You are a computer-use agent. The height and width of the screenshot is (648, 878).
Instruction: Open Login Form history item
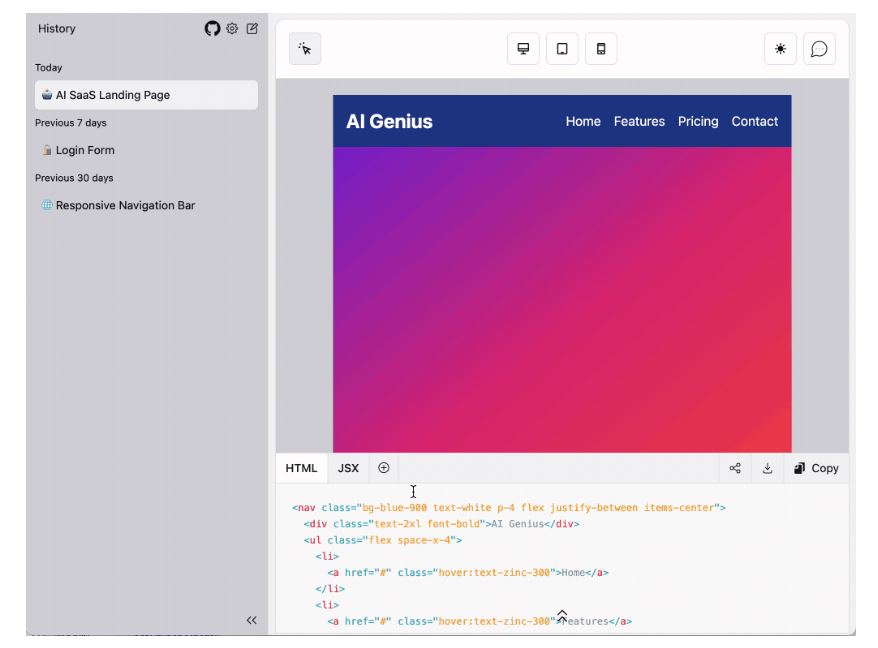[85, 150]
